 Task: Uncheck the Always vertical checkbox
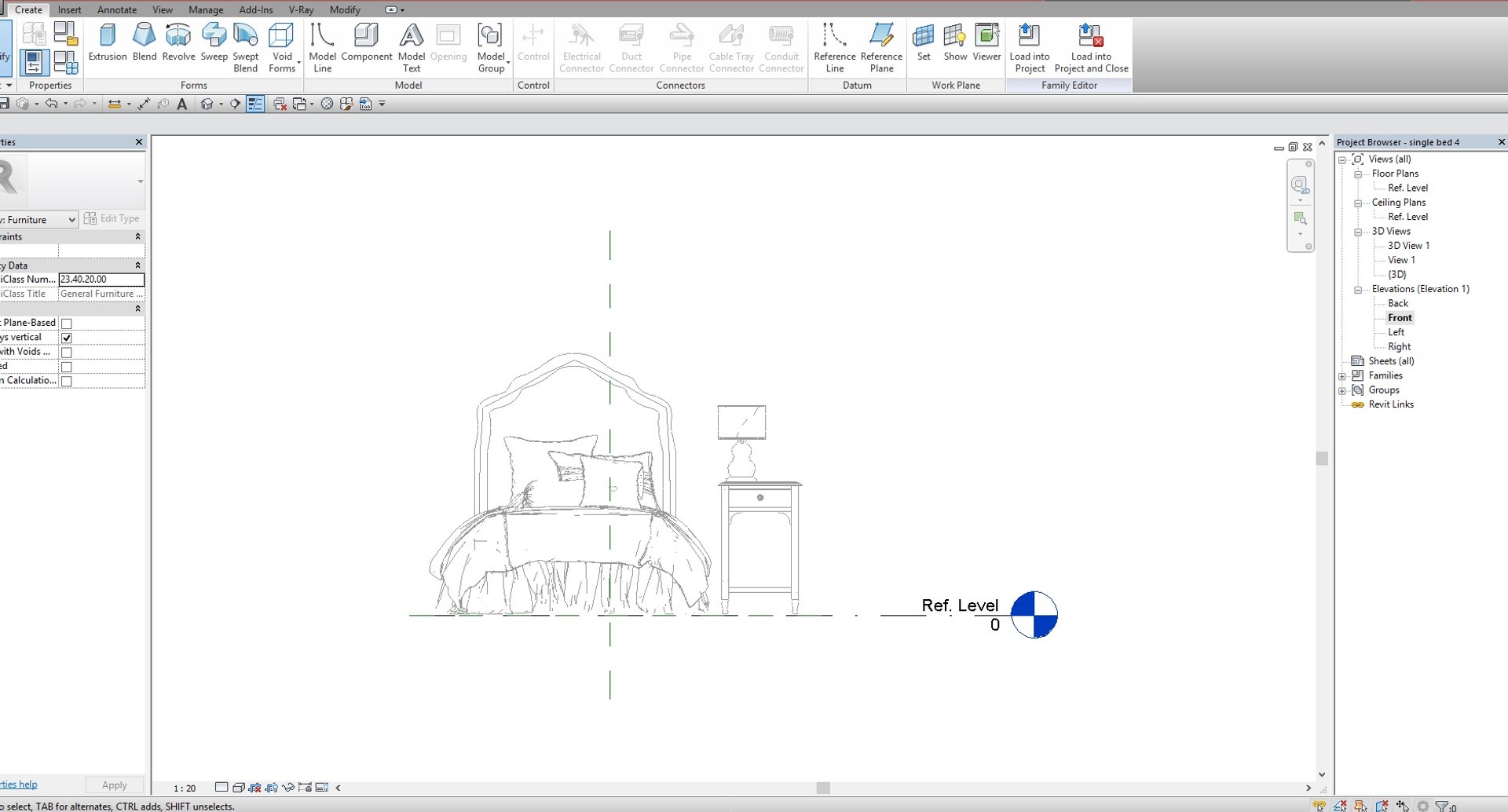[x=67, y=338]
